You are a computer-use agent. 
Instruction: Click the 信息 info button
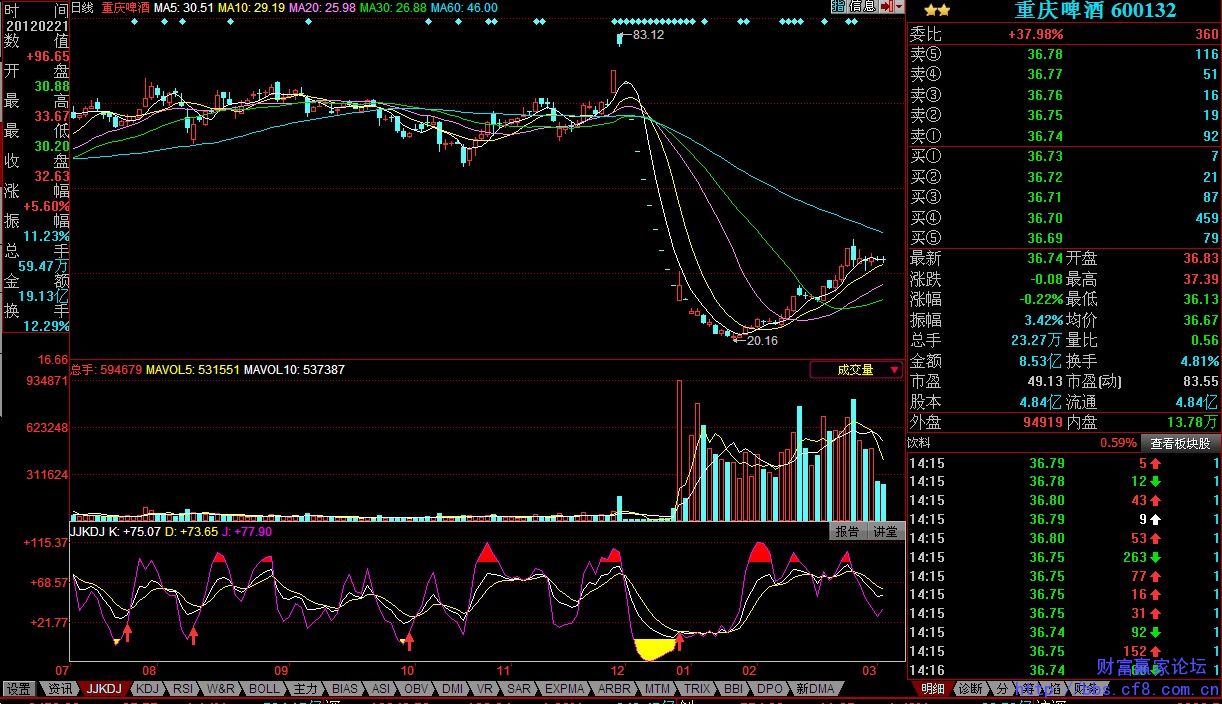click(862, 7)
